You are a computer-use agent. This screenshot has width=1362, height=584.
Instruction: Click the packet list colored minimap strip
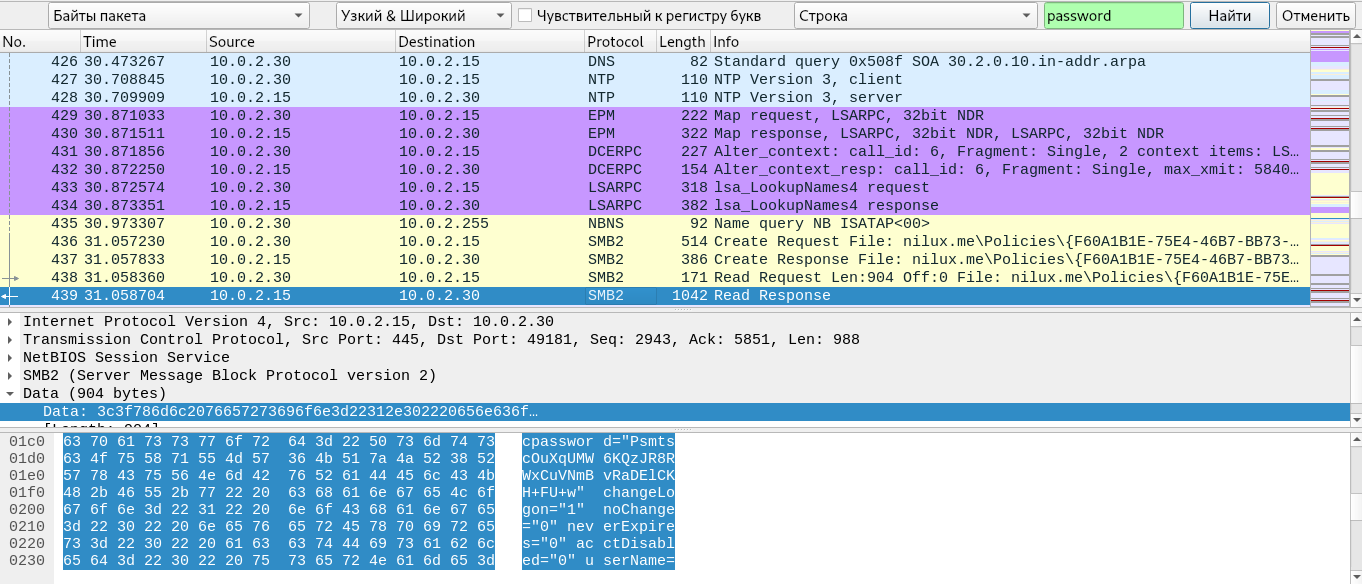pyautogui.click(x=1330, y=168)
